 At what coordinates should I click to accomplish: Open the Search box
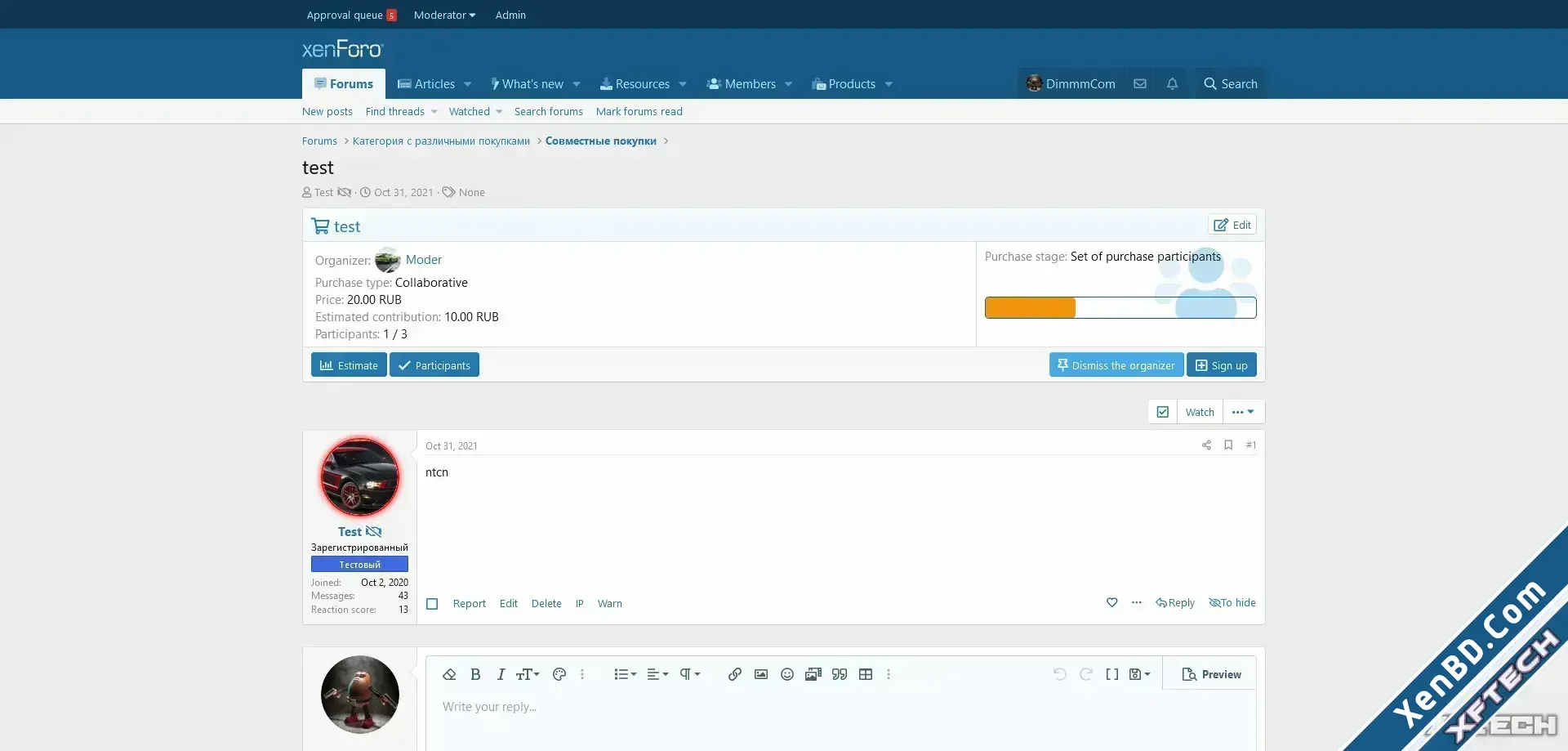point(1230,83)
